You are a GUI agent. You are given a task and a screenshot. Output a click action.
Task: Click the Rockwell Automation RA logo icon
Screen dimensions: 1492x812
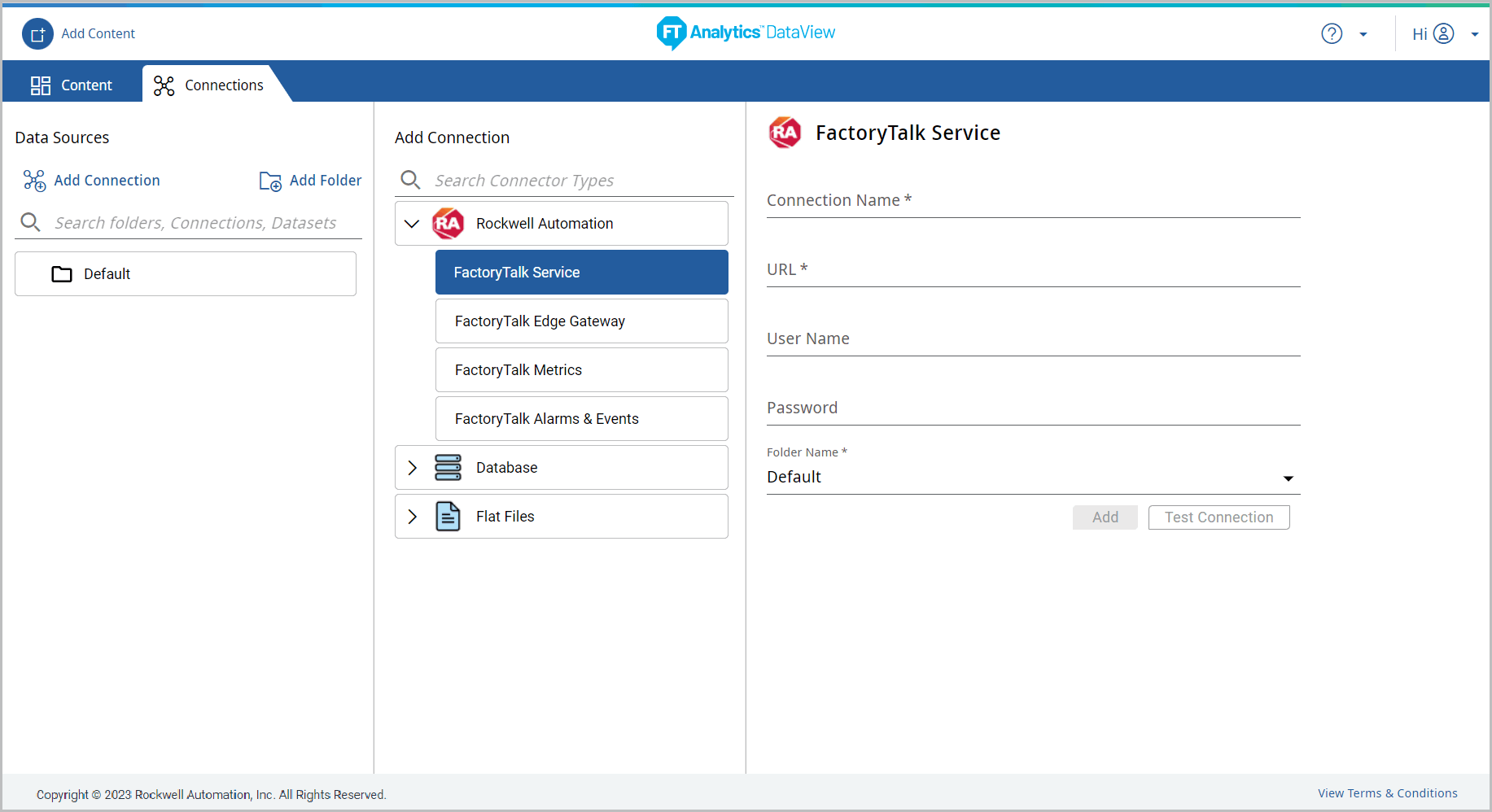tap(448, 224)
